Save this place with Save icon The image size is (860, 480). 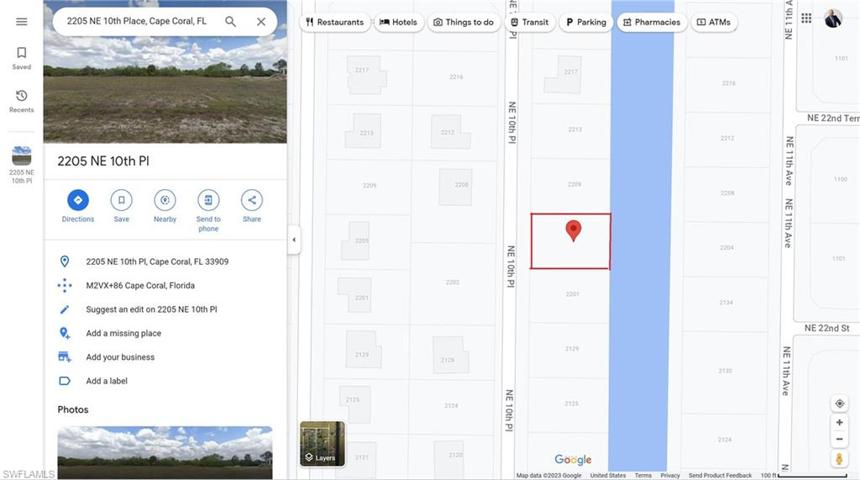[x=121, y=206]
